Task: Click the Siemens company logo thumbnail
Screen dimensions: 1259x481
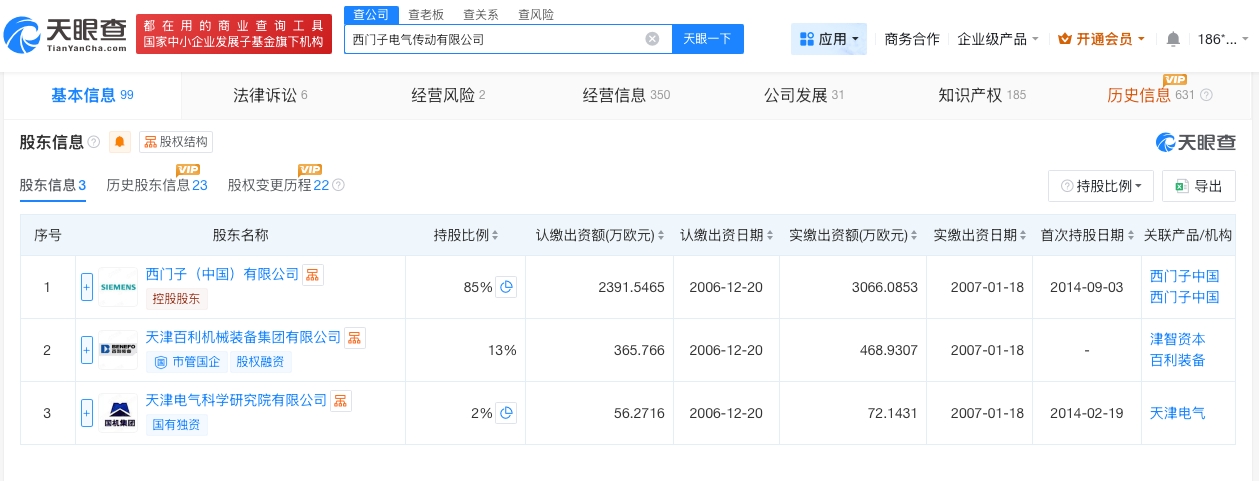Action: coord(118,287)
